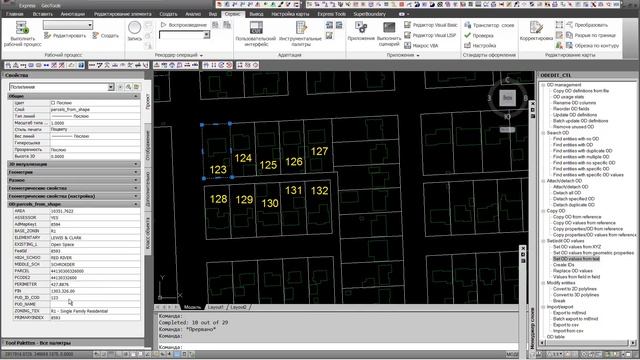Switch to the Аннотации ribbon tab

(x=73, y=14)
